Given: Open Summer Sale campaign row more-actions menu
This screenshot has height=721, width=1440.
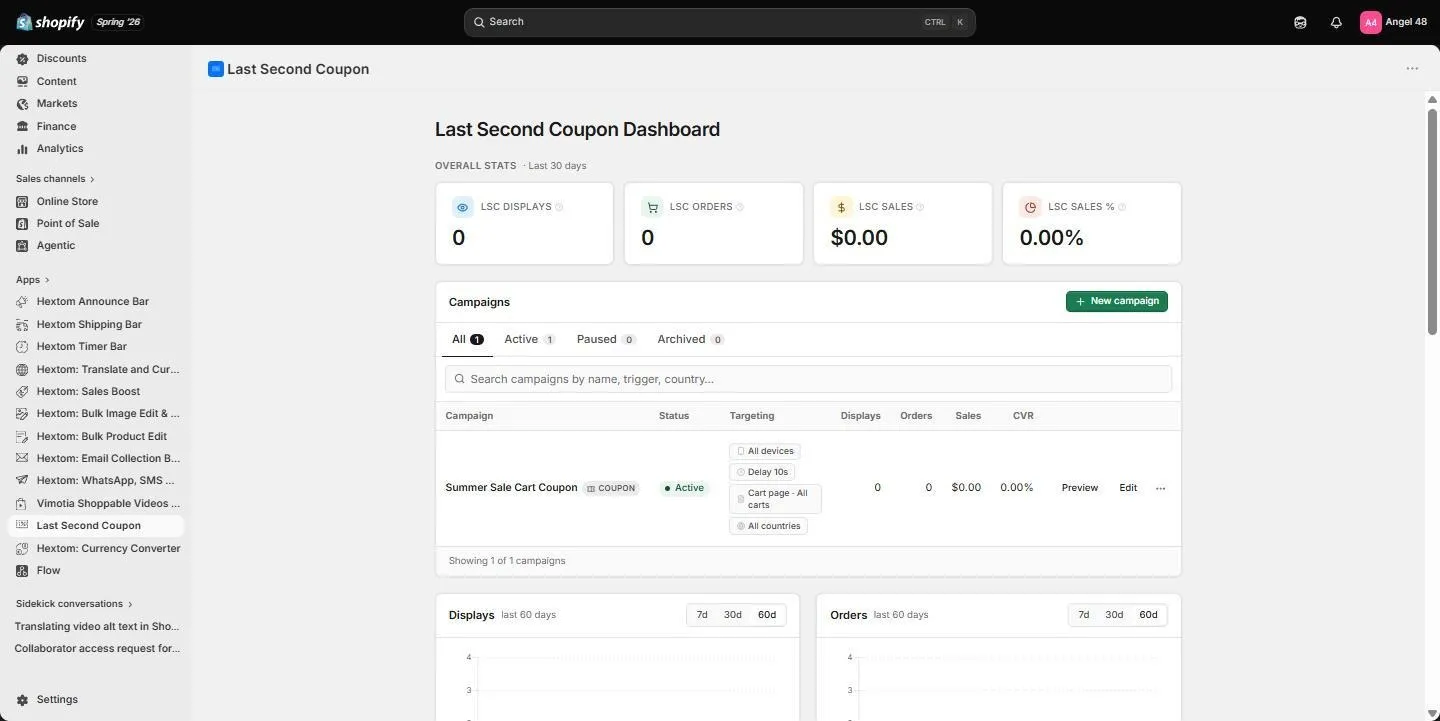Looking at the screenshot, I should [x=1160, y=489].
